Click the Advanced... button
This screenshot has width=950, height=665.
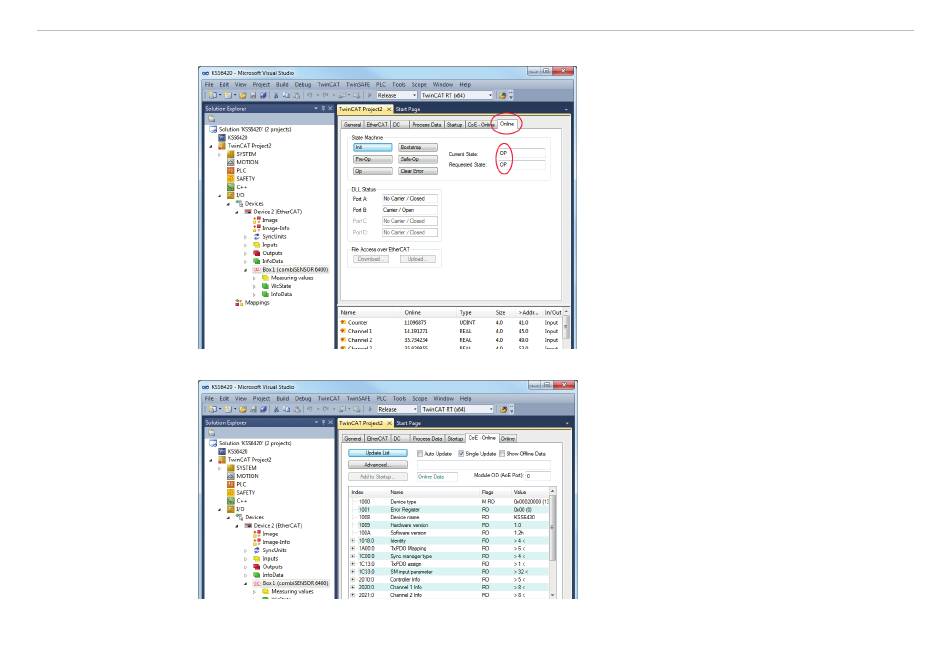[378, 465]
